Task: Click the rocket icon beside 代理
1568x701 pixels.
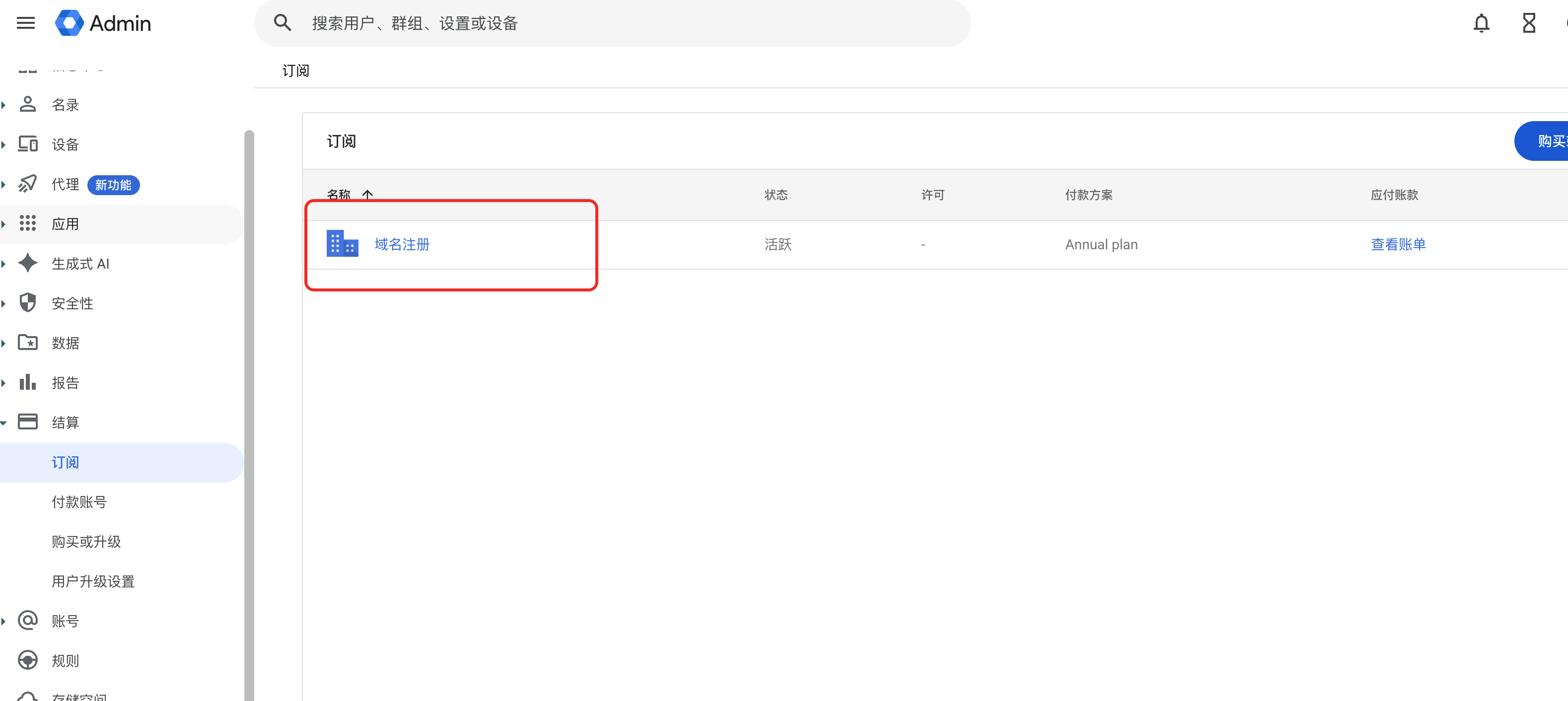Action: (27, 184)
